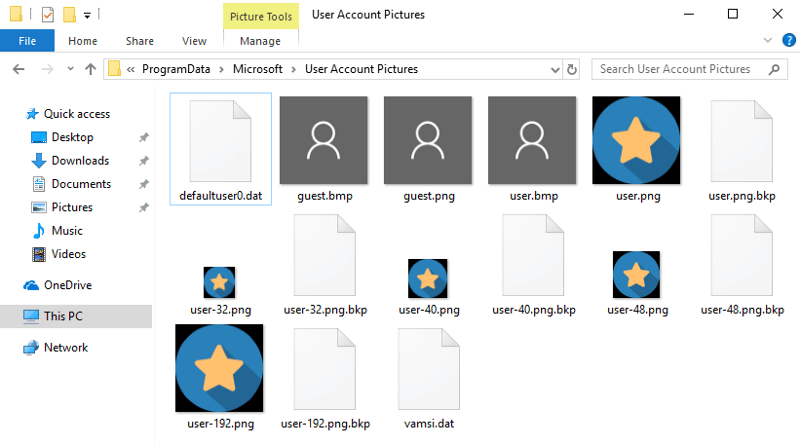Switch to the Share ribbon tab
This screenshot has height=445, width=800.
pyautogui.click(x=140, y=41)
